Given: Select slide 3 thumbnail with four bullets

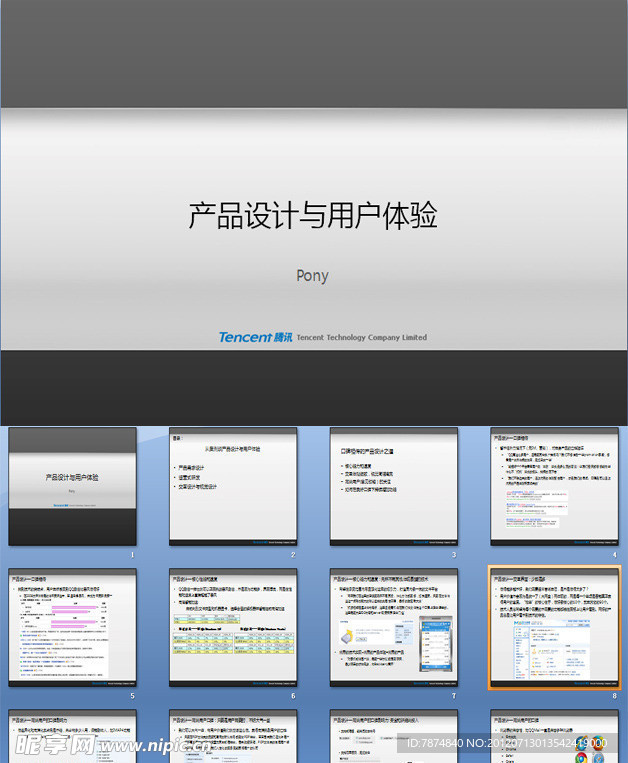Looking at the screenshot, I should (394, 487).
